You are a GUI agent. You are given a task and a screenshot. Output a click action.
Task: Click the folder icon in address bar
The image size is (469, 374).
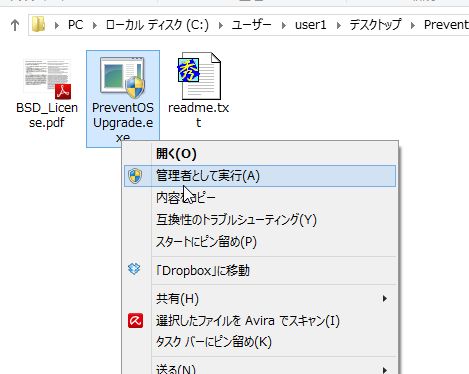point(38,25)
